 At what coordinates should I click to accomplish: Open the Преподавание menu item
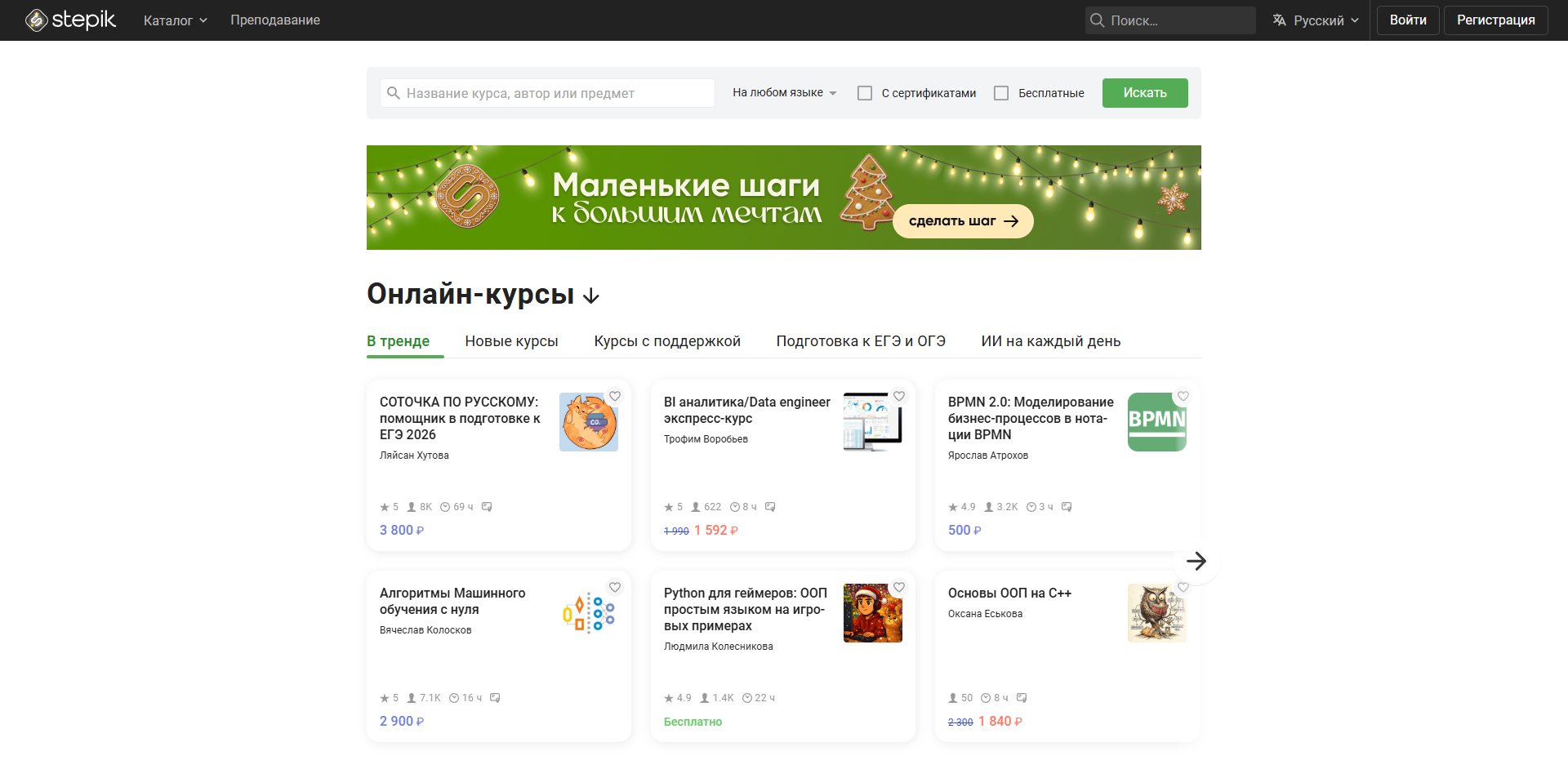[274, 20]
